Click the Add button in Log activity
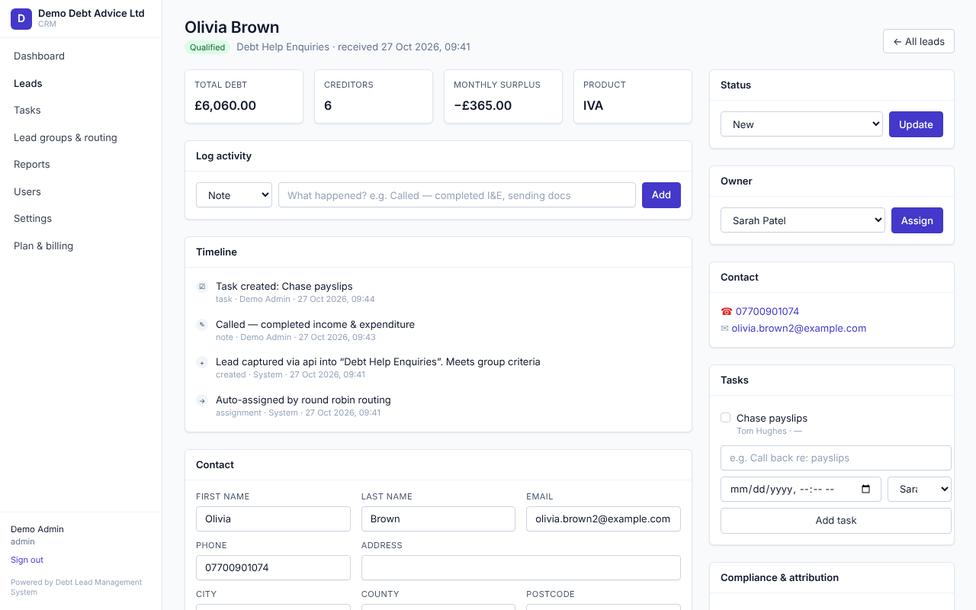This screenshot has width=976, height=610. tap(661, 195)
